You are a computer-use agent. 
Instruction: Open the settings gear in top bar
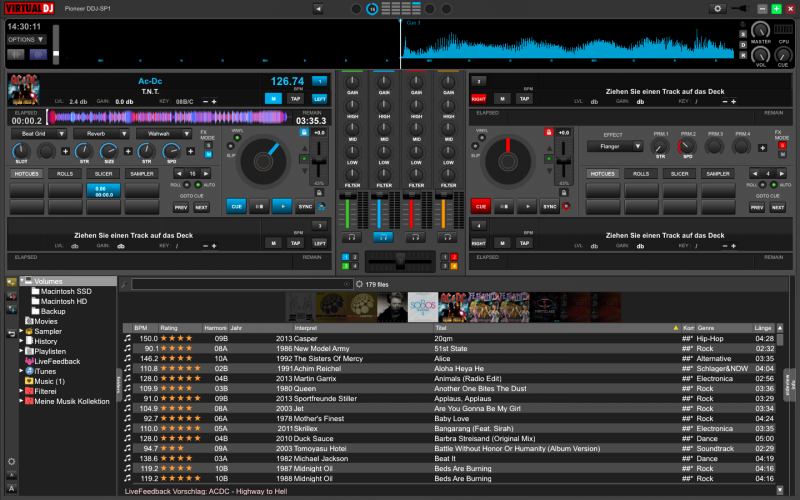point(716,8)
